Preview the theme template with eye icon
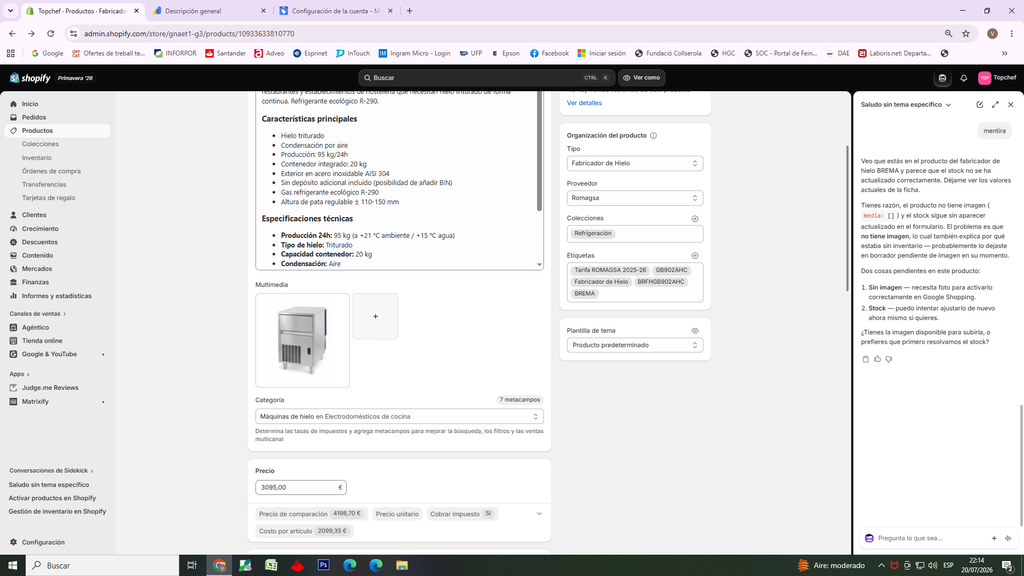The image size is (1024, 576). (695, 331)
